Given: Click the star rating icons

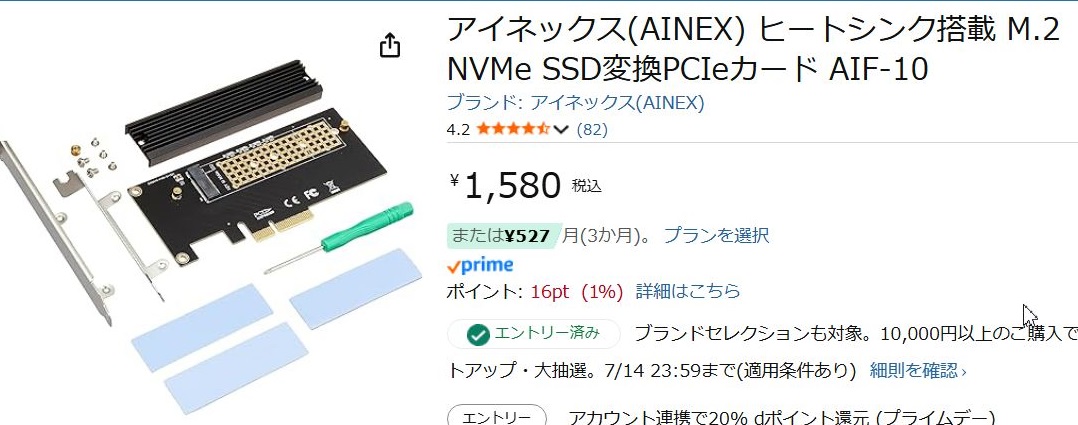Looking at the screenshot, I should pos(512,129).
